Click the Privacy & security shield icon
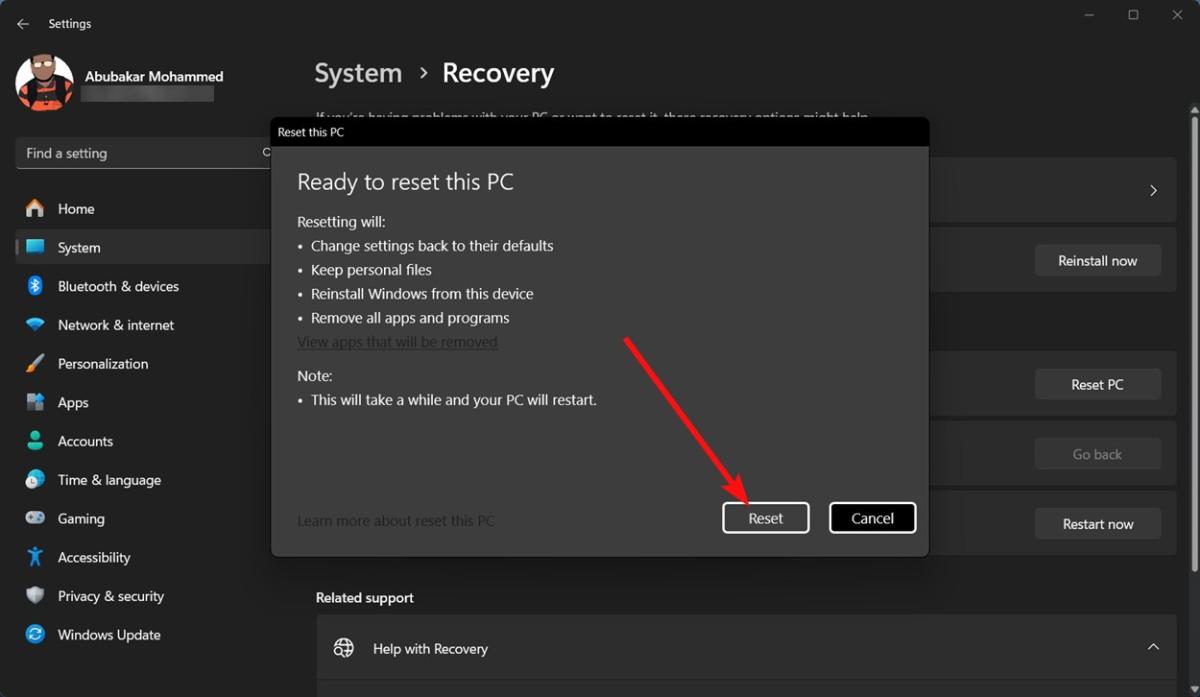Screen dimensions: 1200x697 click(x=31, y=596)
